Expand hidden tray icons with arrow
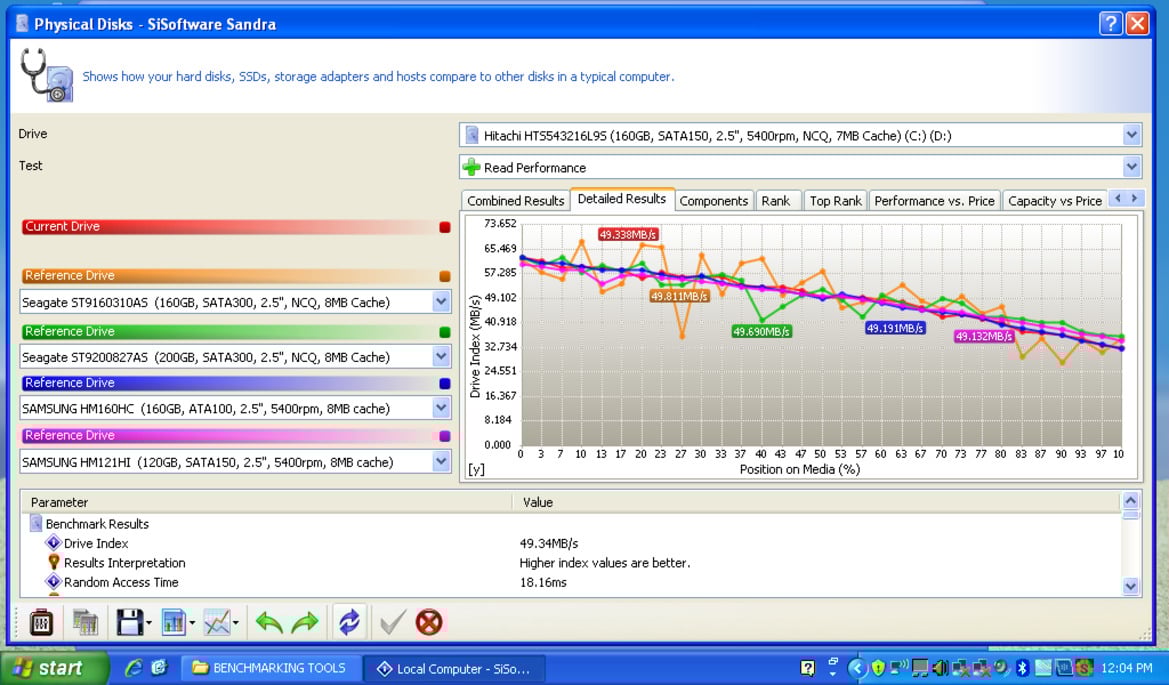Viewport: 1169px width, 685px height. tap(857, 668)
